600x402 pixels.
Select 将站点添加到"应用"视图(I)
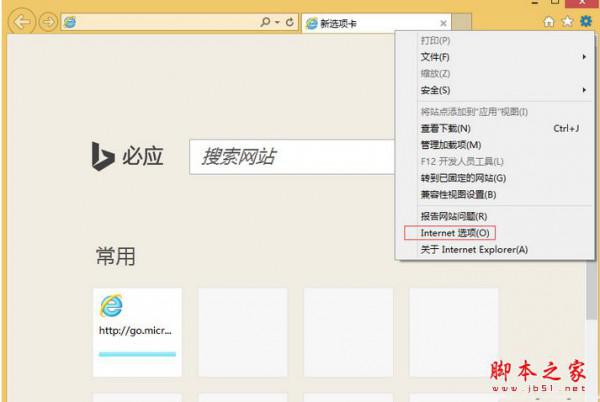[495, 112]
